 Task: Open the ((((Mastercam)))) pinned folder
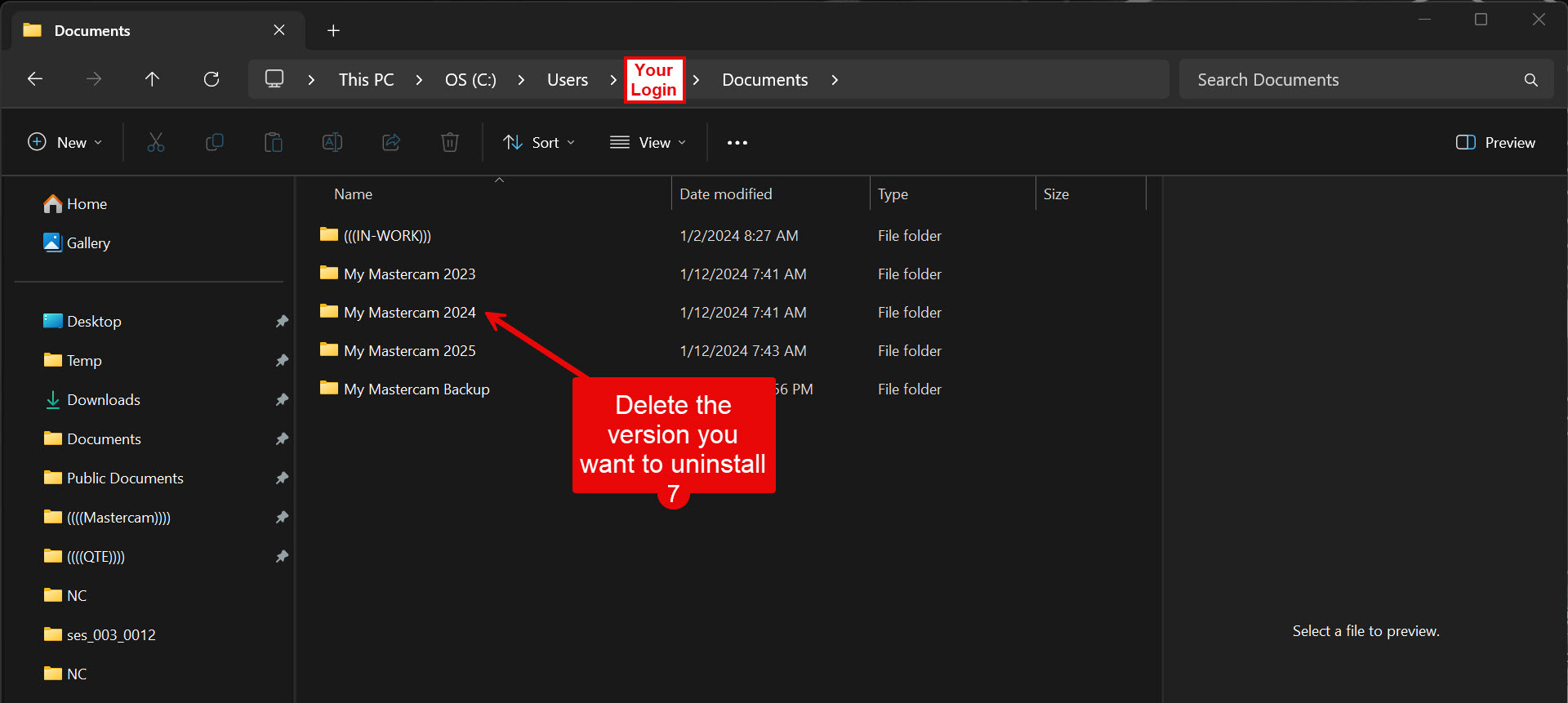pos(107,518)
